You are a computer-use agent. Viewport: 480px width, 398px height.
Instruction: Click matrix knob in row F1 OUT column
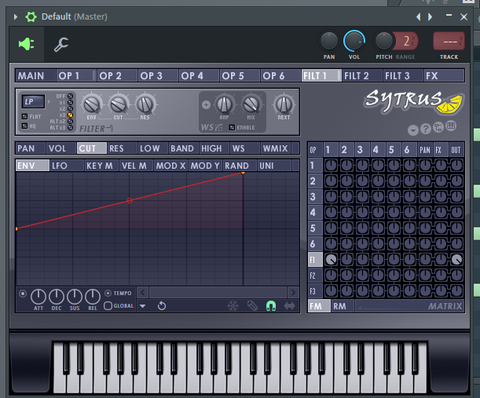point(456,260)
